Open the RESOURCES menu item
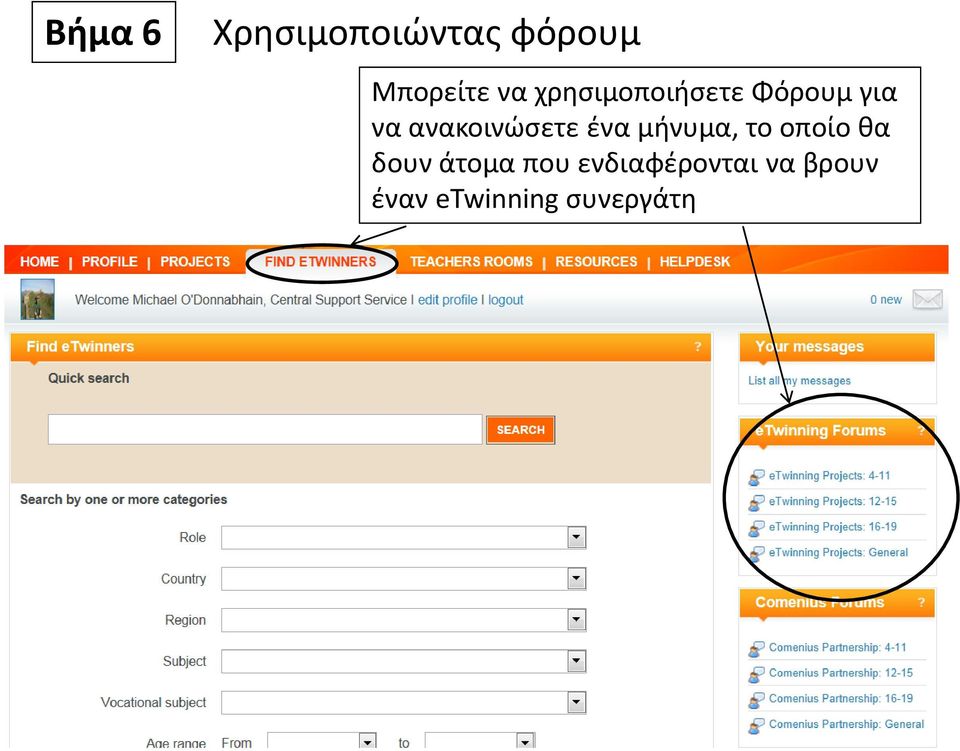The height and width of the screenshot is (751, 960). tap(596, 262)
